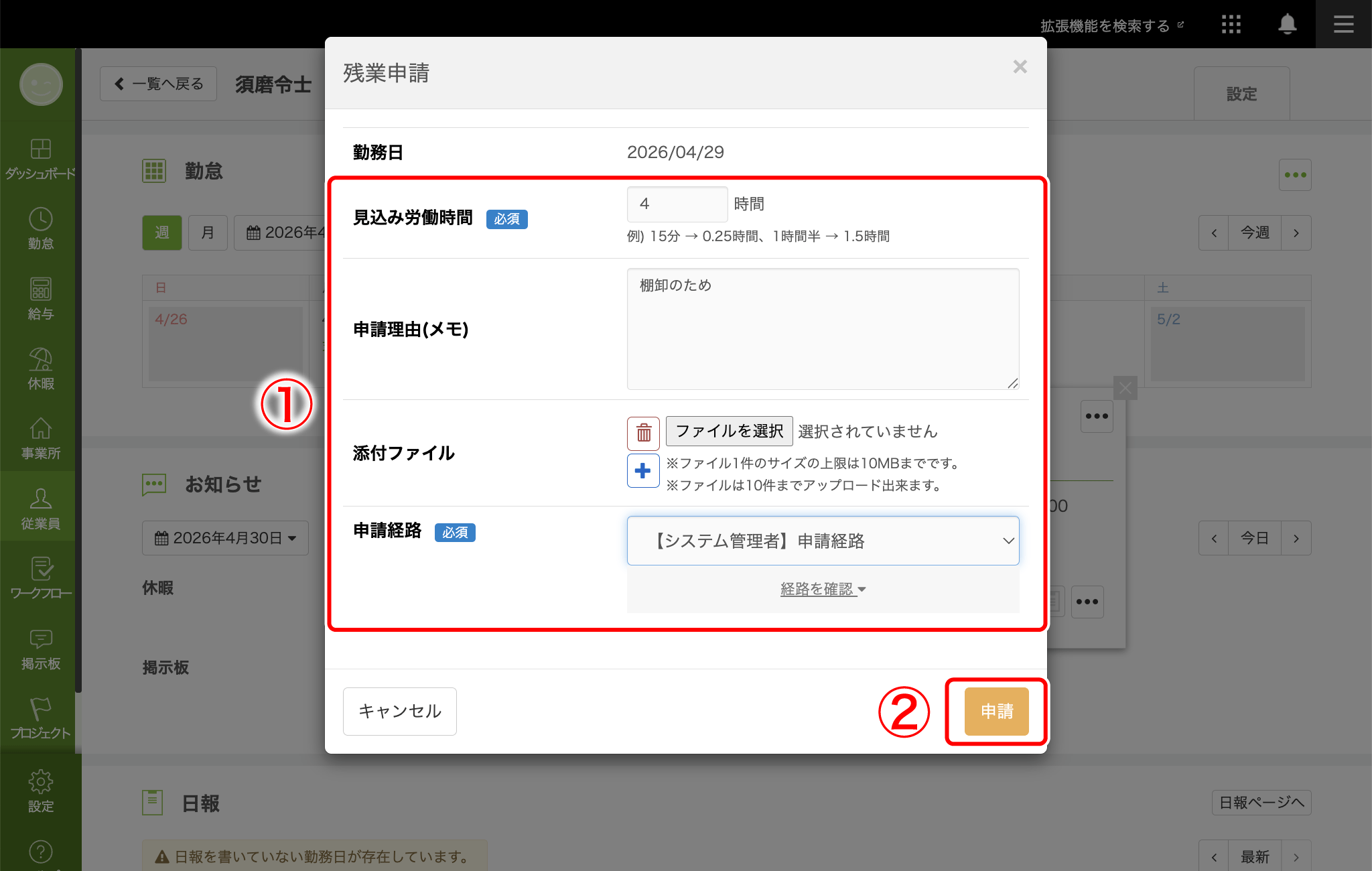The height and width of the screenshot is (871, 1372).
Task: Open 掲示板 bulletin board in the sidebar
Action: point(40,649)
